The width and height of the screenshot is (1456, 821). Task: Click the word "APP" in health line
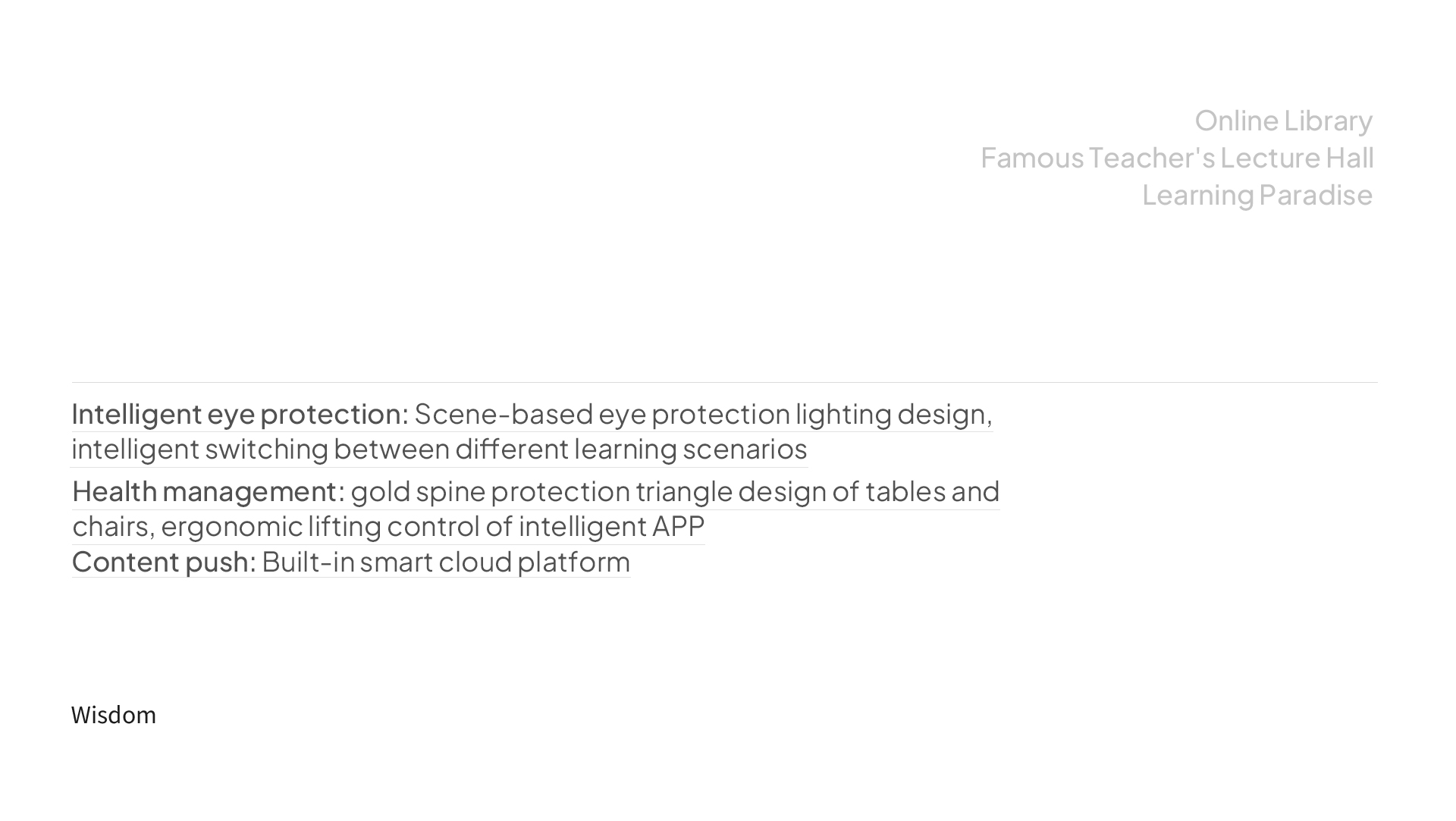tap(679, 526)
